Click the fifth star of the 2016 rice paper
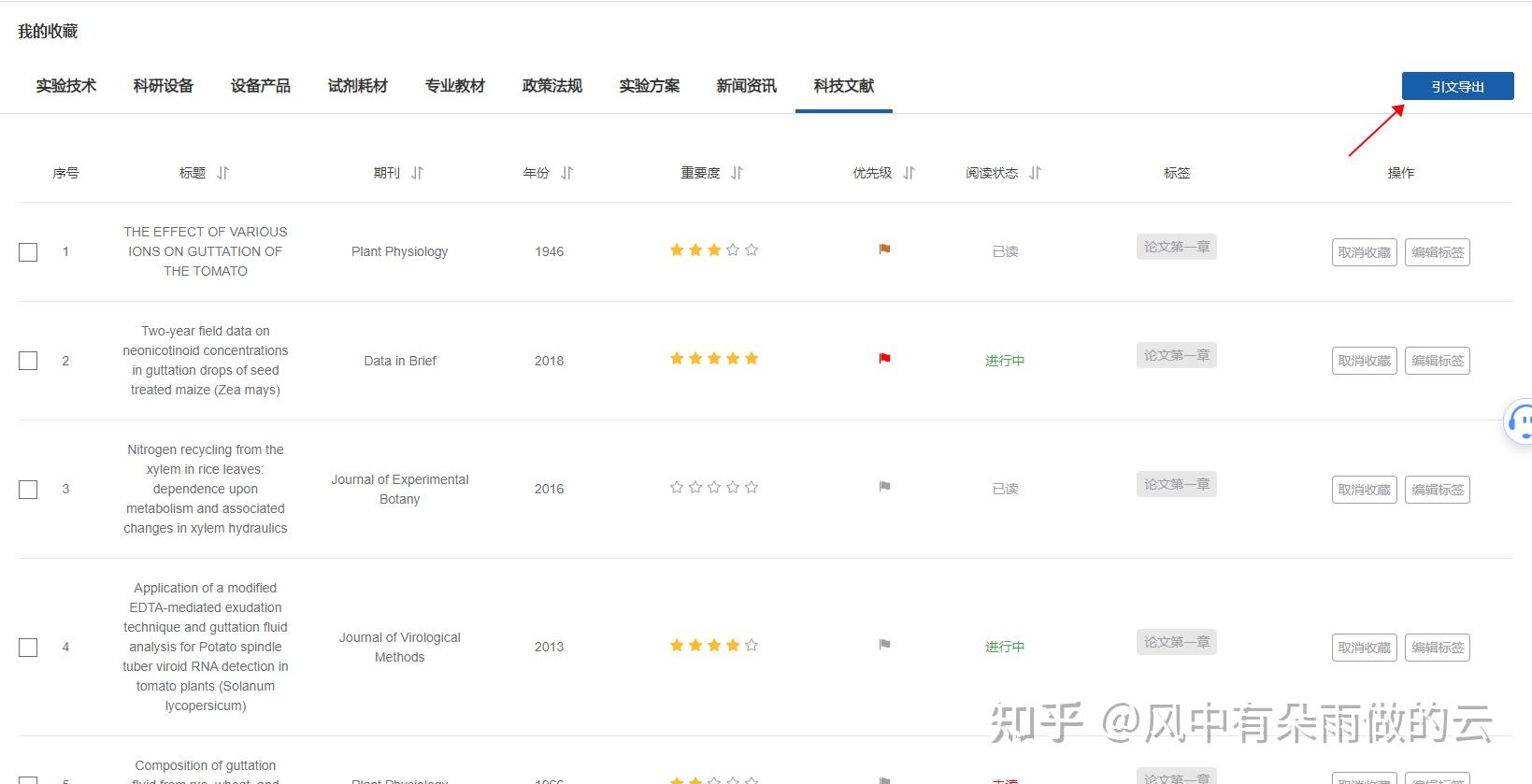 pos(752,487)
